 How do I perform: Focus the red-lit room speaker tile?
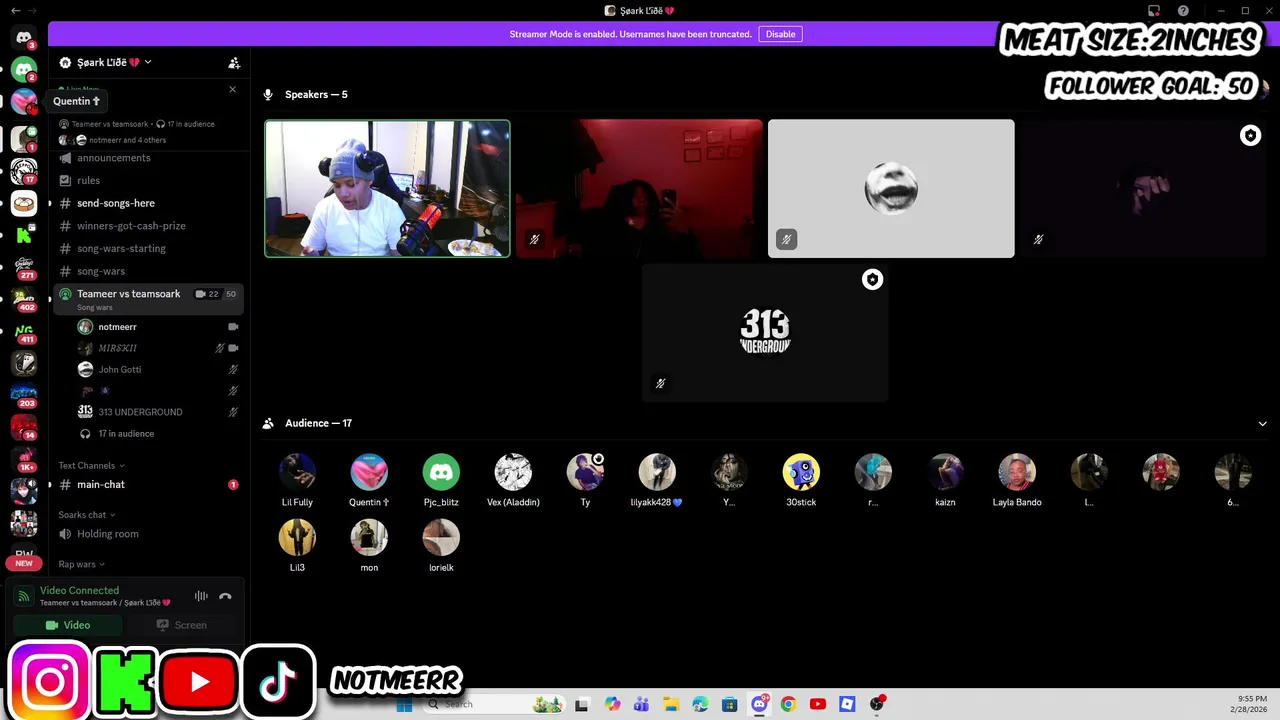(x=639, y=189)
